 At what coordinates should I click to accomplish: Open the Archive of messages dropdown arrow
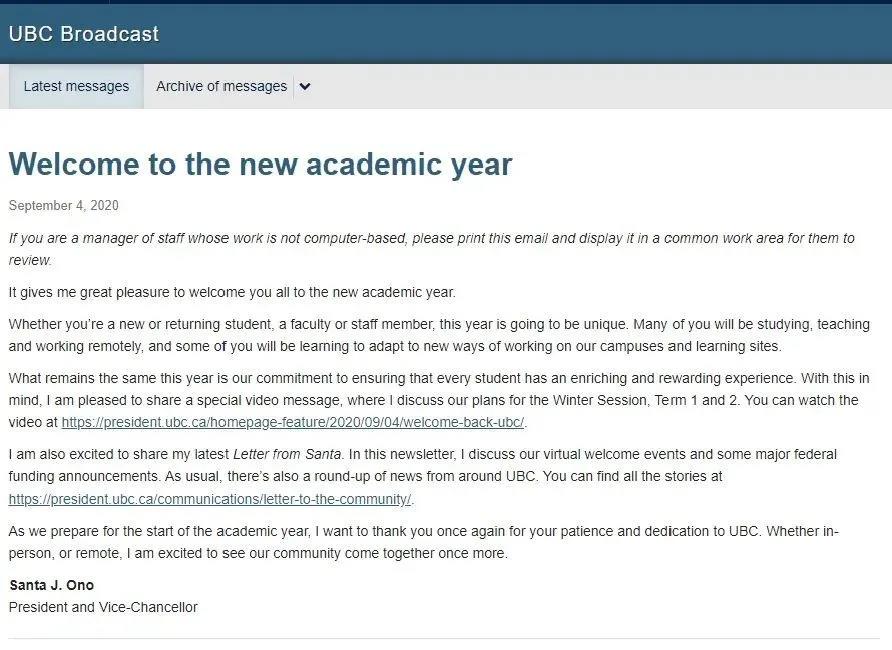(x=305, y=86)
